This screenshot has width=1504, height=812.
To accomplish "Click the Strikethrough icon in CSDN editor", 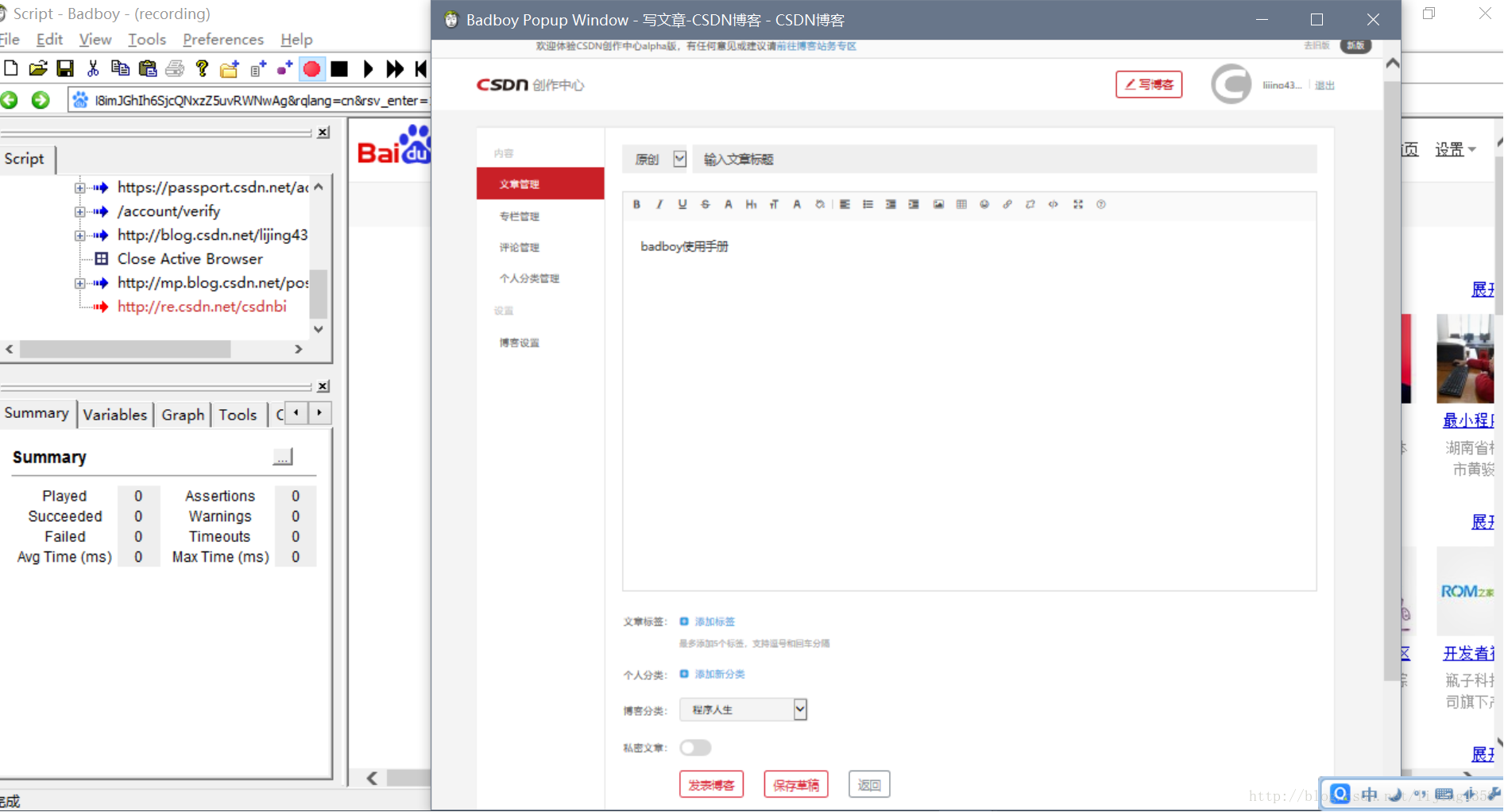I will click(706, 204).
